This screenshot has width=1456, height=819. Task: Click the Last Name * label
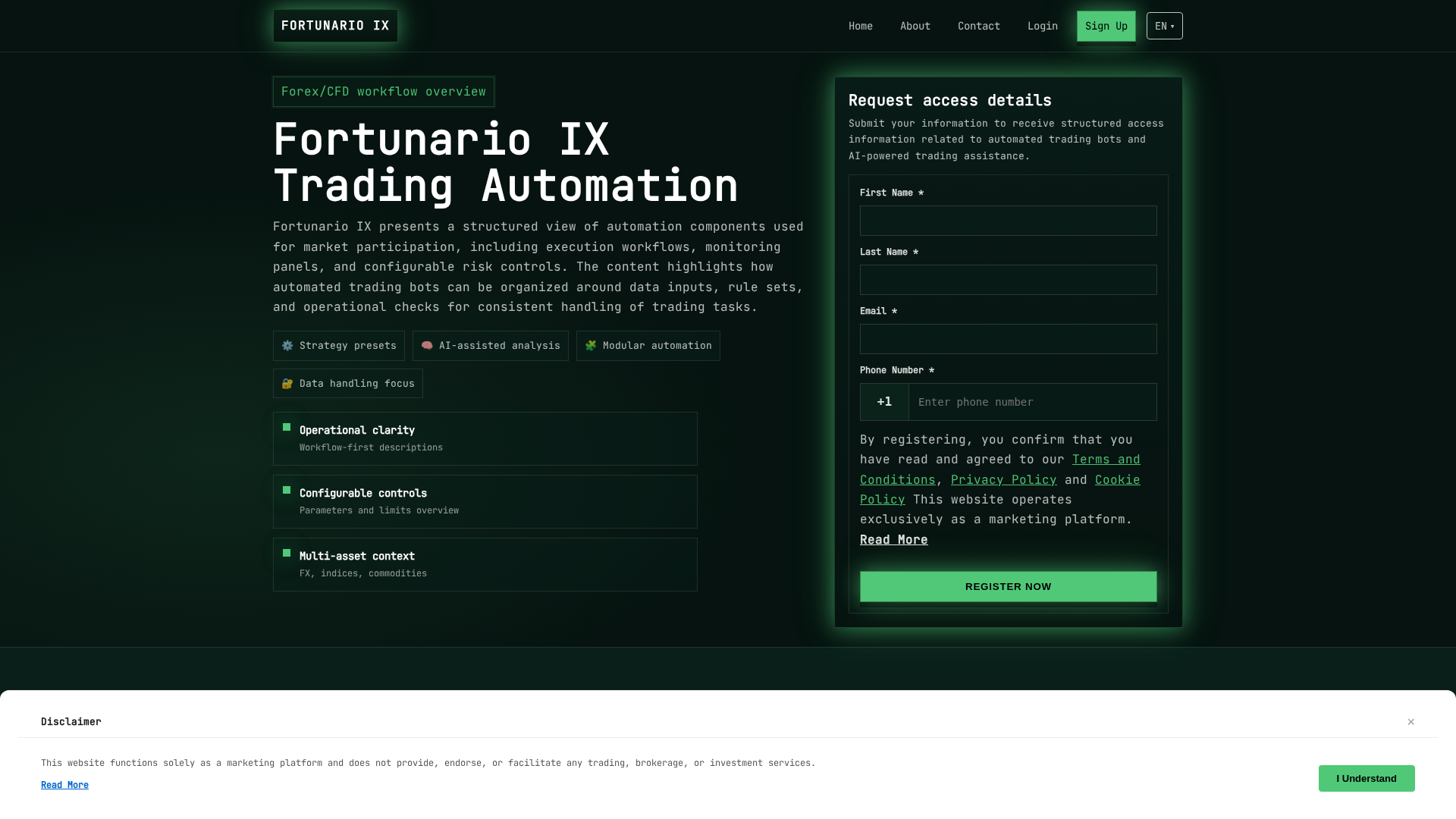click(x=890, y=252)
